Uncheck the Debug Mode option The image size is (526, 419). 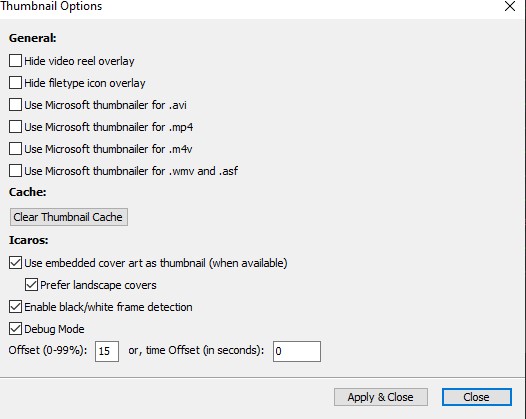15,329
